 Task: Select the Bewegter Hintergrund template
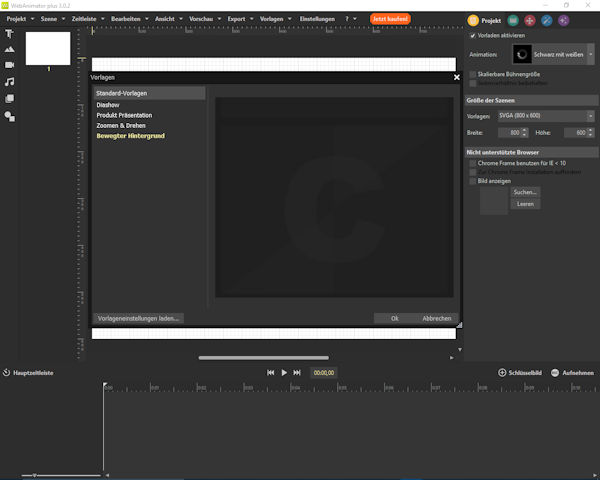130,136
